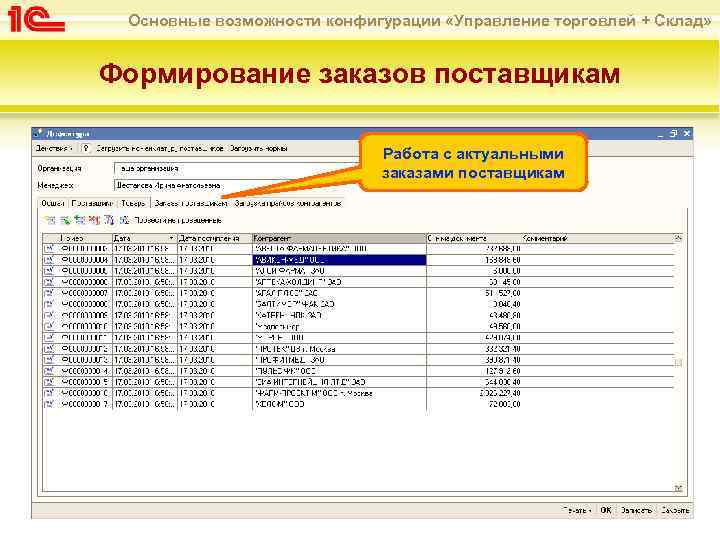The image size is (720, 540).
Task: Click the Закрыть button
Action: click(x=675, y=510)
